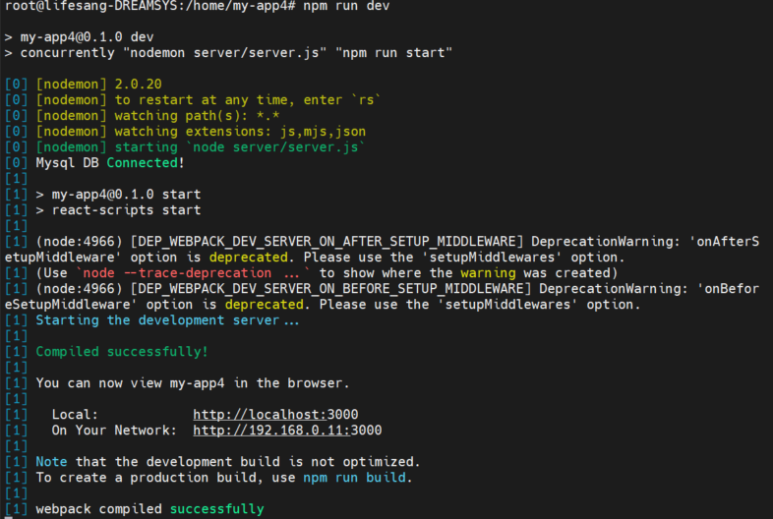Click 'watching extensions: js,mjs,json' line
This screenshot has height=519, width=773.
(x=240, y=132)
